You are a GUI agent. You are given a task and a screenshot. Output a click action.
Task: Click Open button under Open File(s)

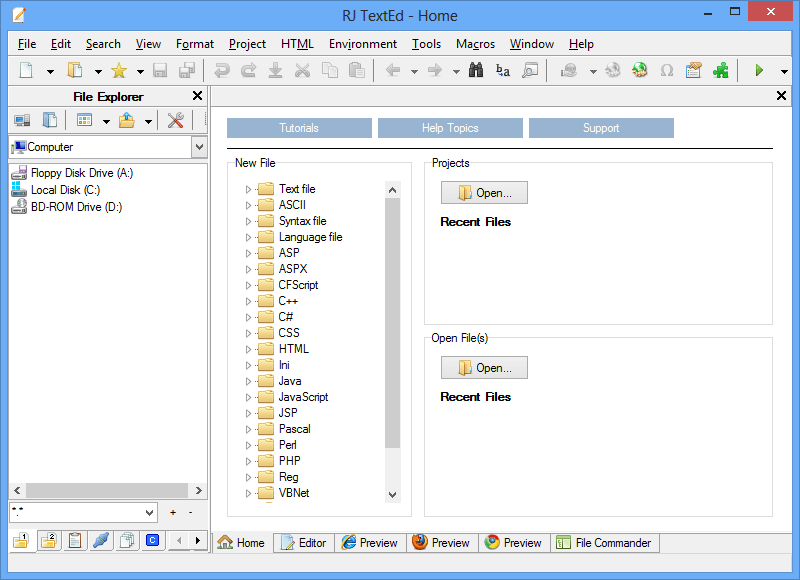[484, 368]
